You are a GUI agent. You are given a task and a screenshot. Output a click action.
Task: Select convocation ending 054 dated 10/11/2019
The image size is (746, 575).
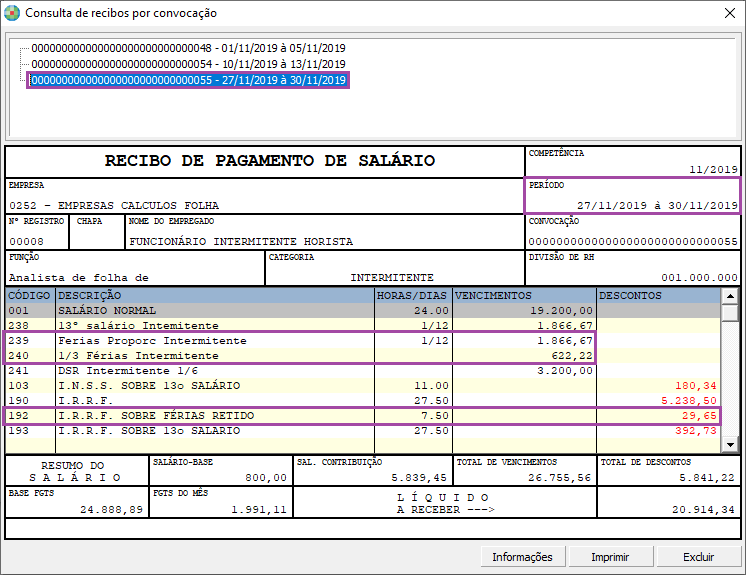188,64
